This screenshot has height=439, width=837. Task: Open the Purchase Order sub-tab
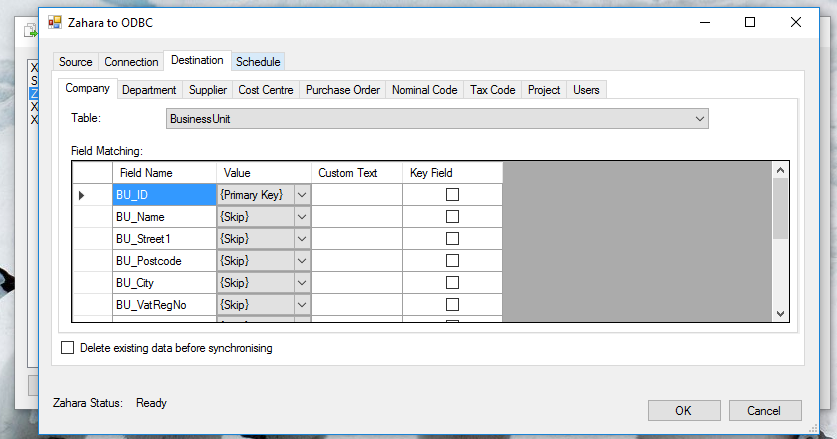[x=343, y=90]
